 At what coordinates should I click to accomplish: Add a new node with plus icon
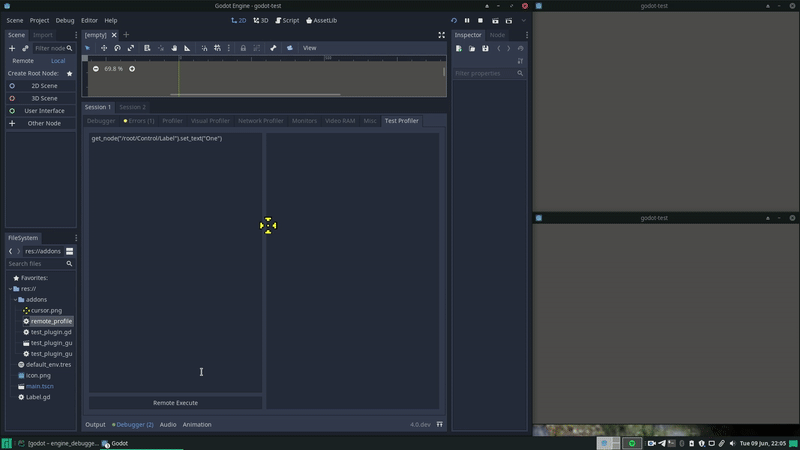(12, 48)
